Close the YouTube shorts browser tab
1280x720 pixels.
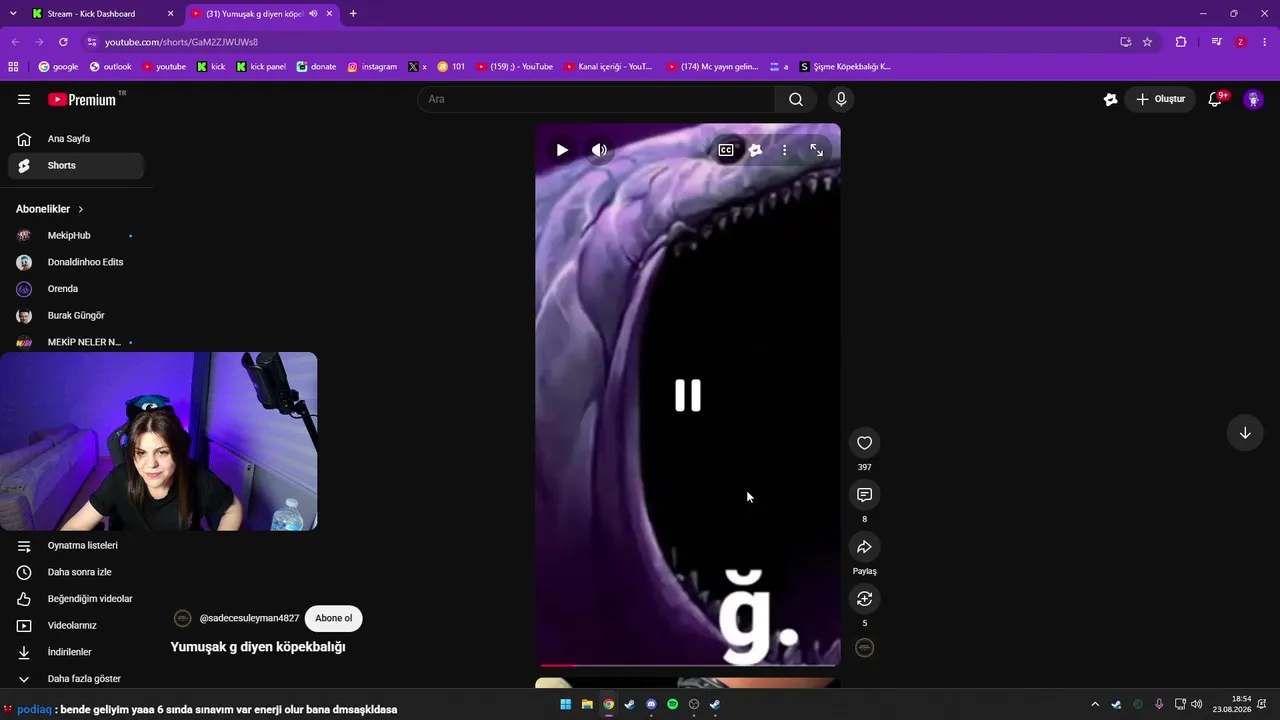[329, 14]
